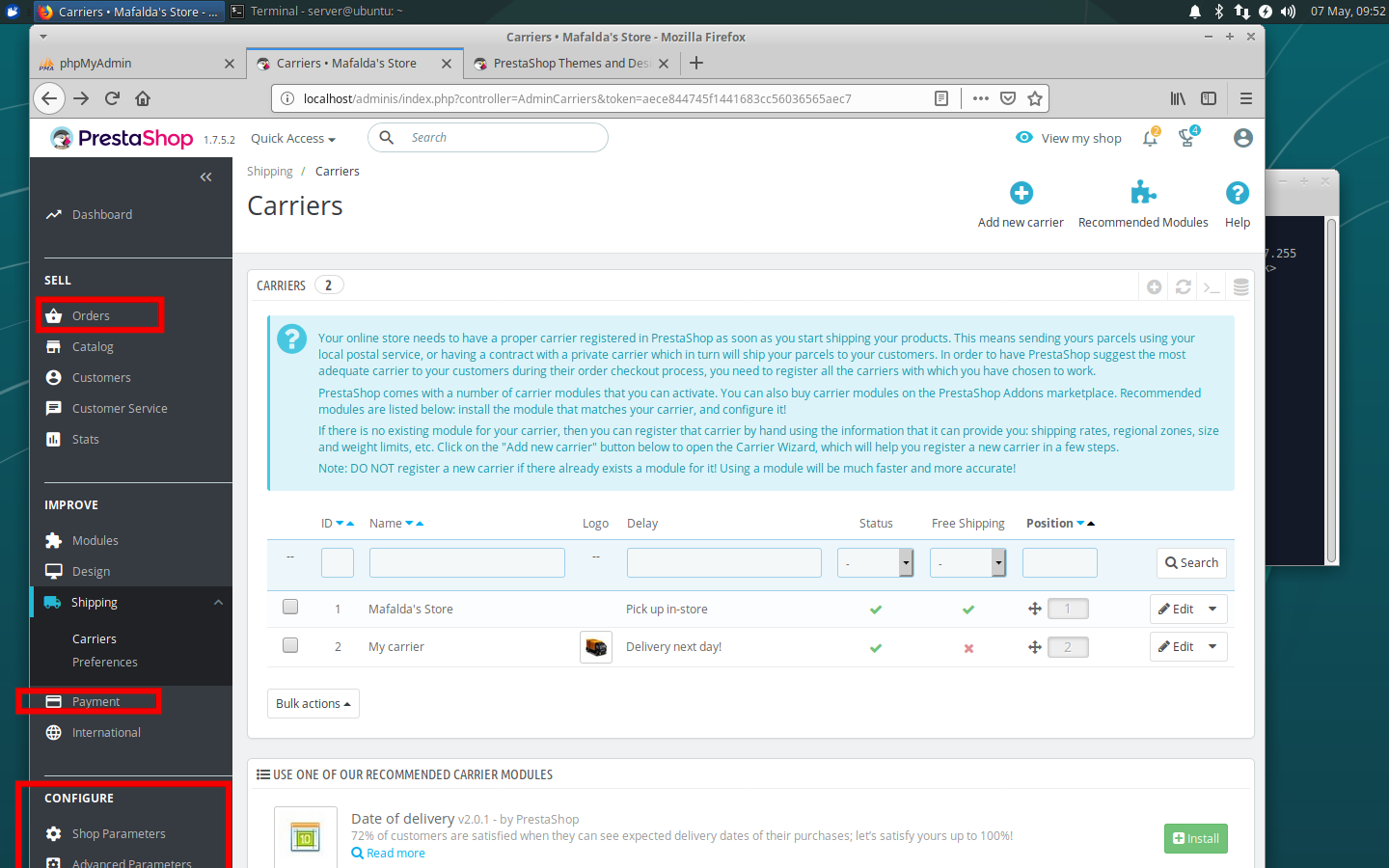The height and width of the screenshot is (868, 1389).
Task: Collapse the Shipping menu section
Action: click(218, 603)
